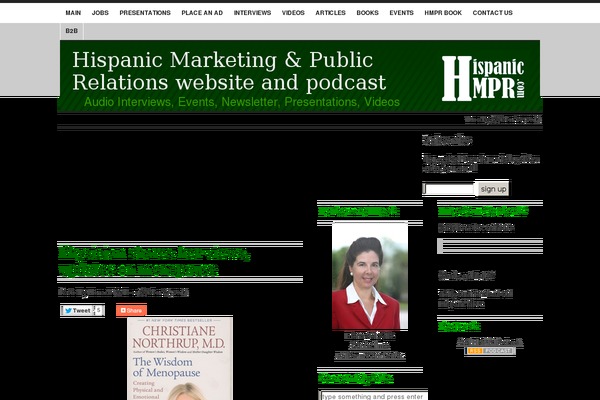
Task: Focus the 'type something and press enter' search box
Action: tap(373, 396)
